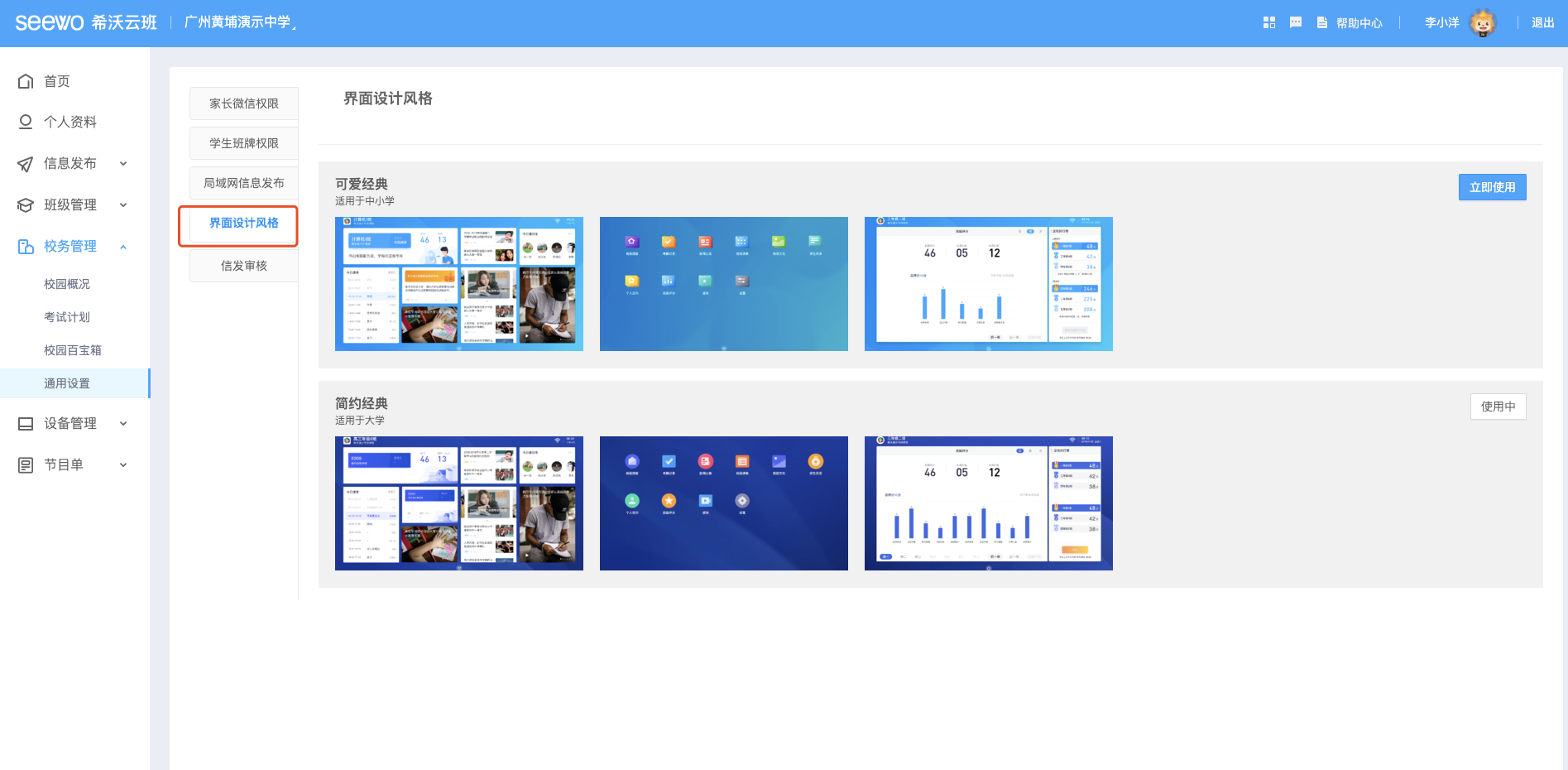The height and width of the screenshot is (770, 1568).
Task: Expand the 设备管理 menu chevron
Action: tap(123, 423)
